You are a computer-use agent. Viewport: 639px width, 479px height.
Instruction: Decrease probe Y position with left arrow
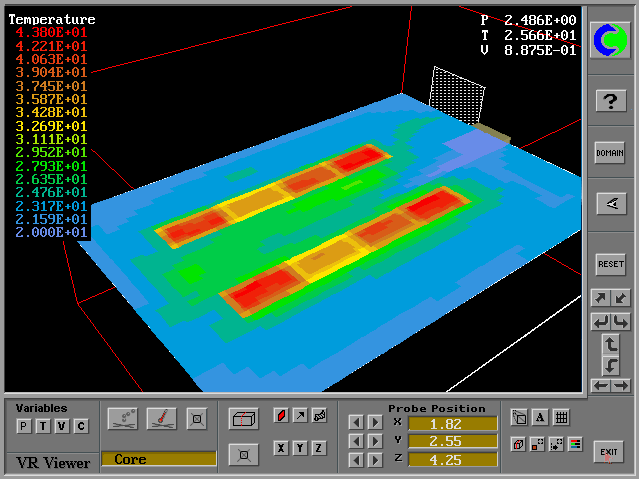pyautogui.click(x=356, y=441)
